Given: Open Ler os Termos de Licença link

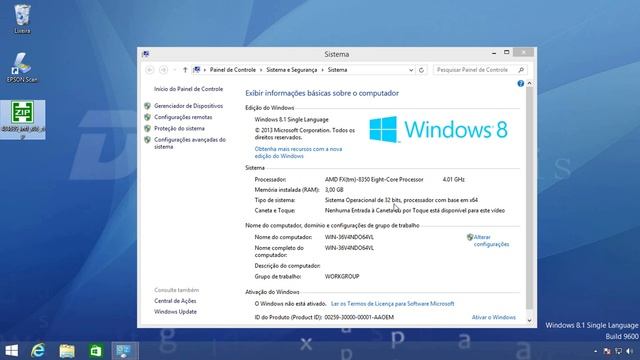Looking at the screenshot, I should point(392,304).
